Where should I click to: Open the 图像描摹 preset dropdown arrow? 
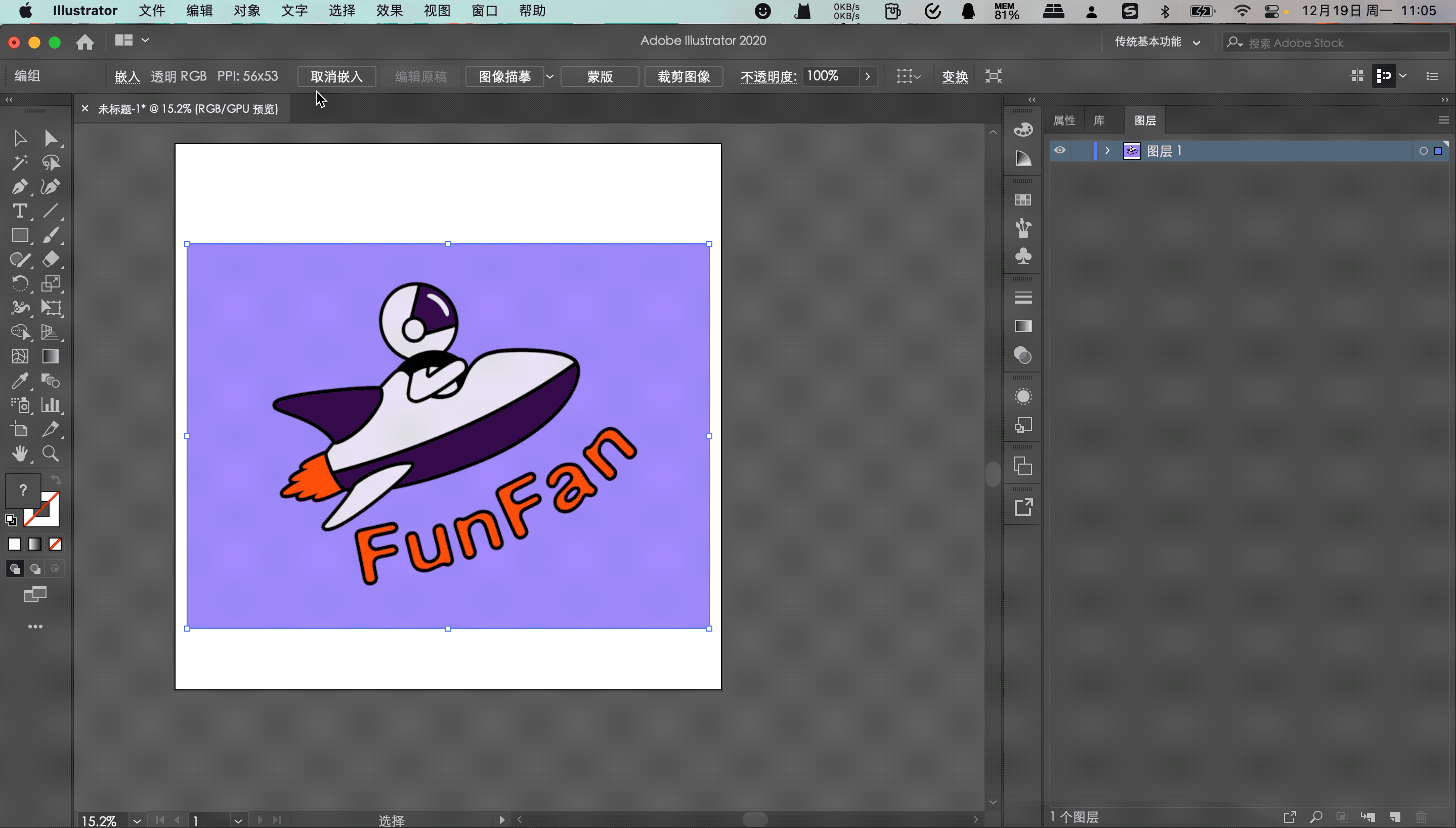(x=549, y=76)
